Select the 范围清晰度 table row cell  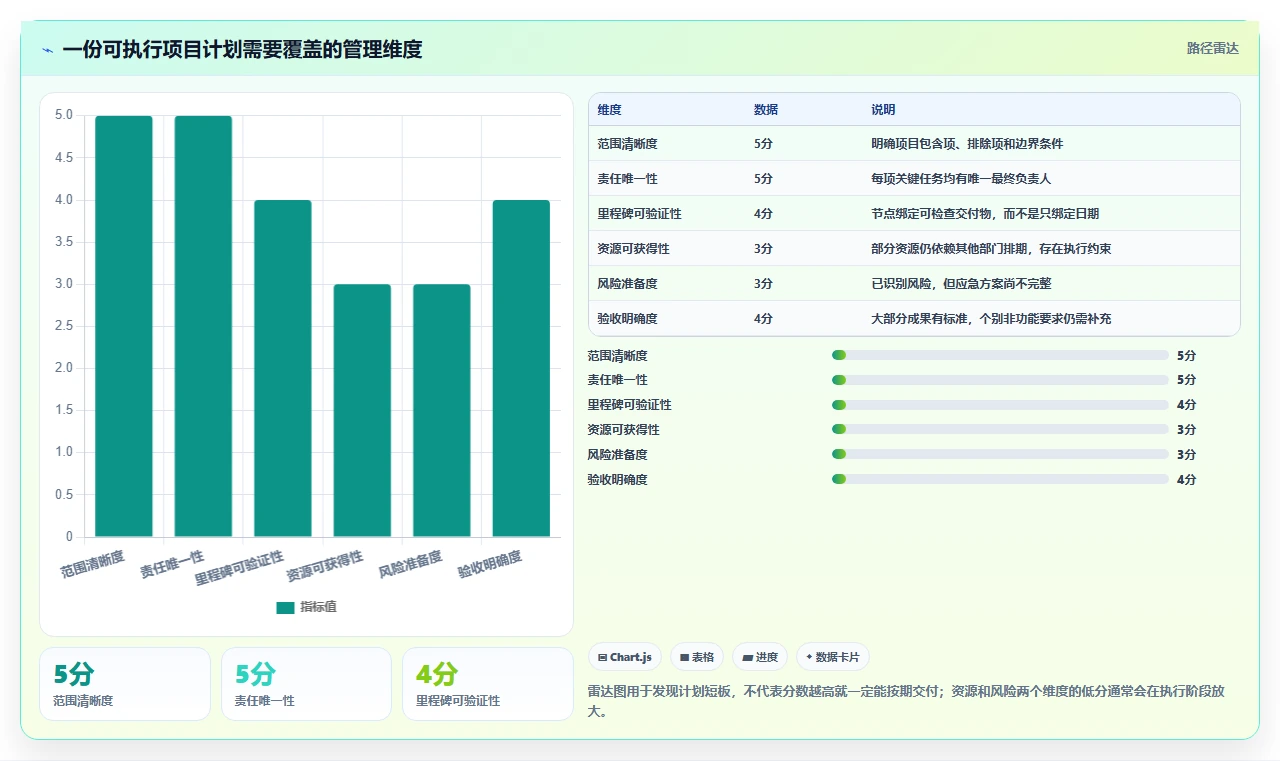[628, 144]
